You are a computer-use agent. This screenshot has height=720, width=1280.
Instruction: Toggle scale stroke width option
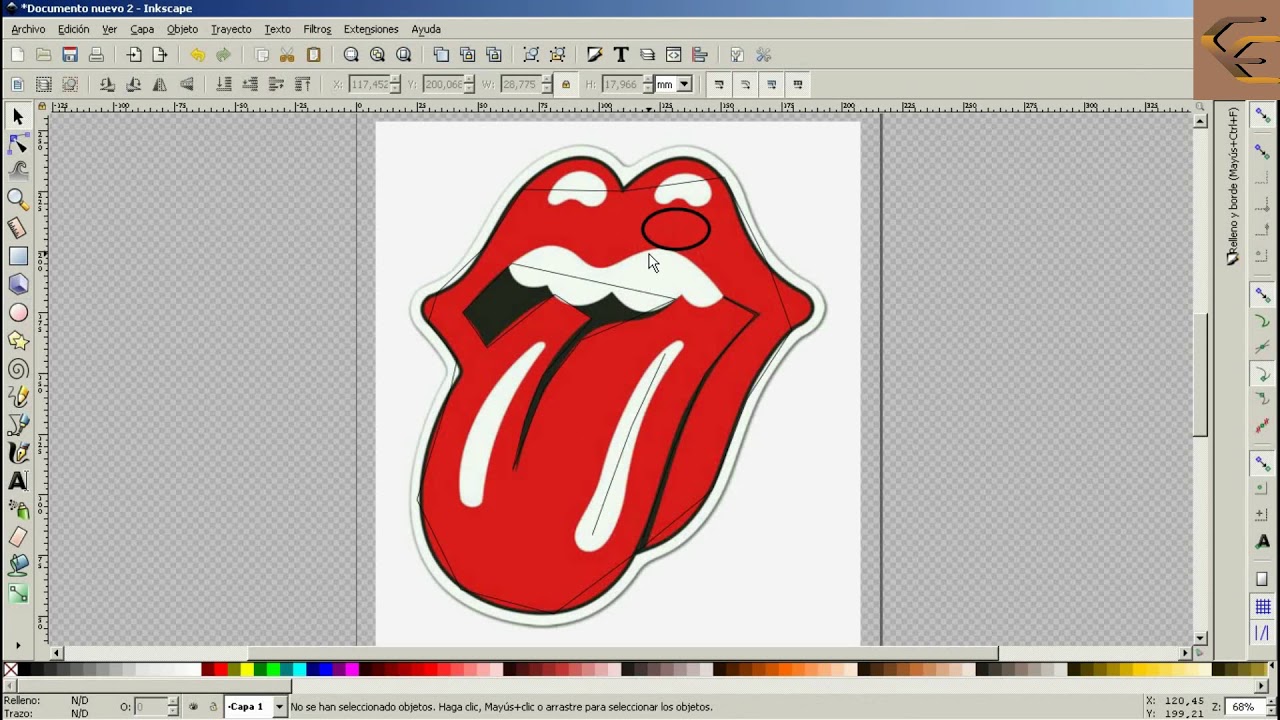tap(719, 85)
